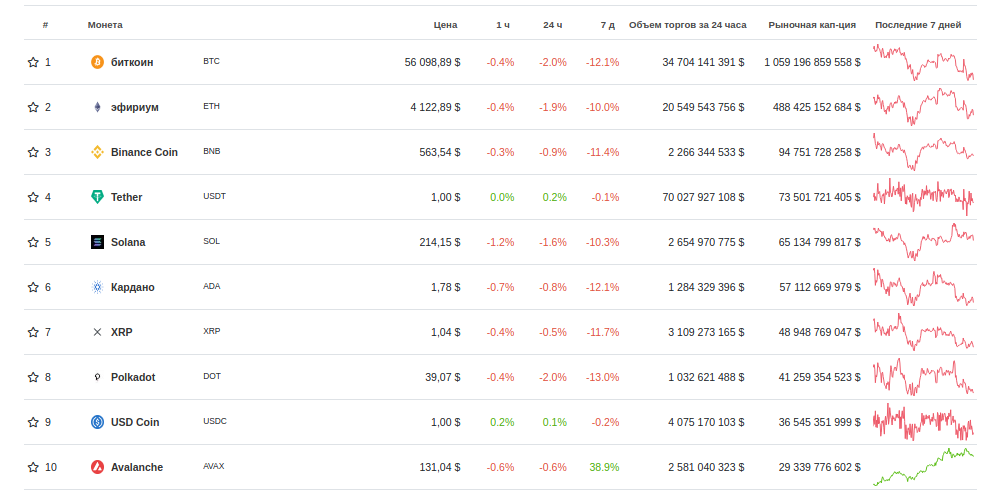The width and height of the screenshot is (1000, 491).
Task: Click market cap 1 059 196 859 558 $
Action: (812, 62)
